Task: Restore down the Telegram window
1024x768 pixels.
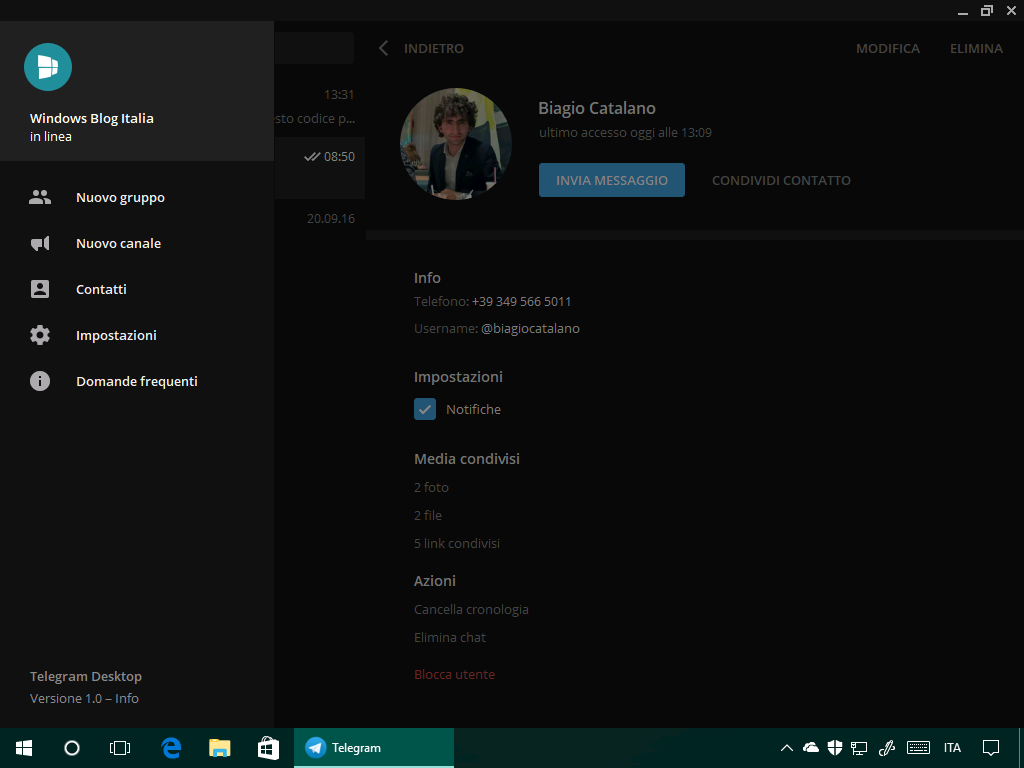Action: 987,10
